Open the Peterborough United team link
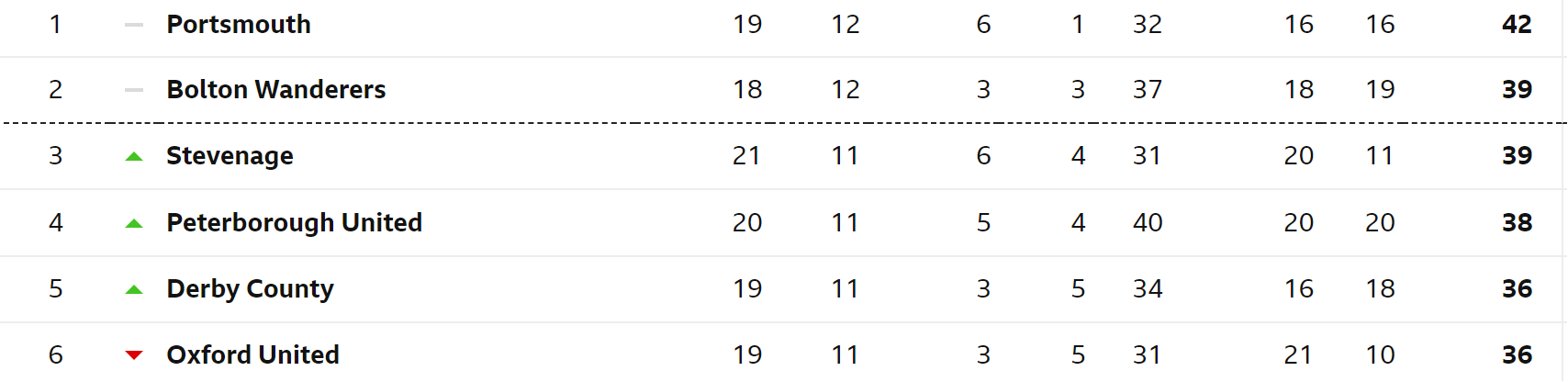Screen dimensions: 1568x382 tap(295, 223)
